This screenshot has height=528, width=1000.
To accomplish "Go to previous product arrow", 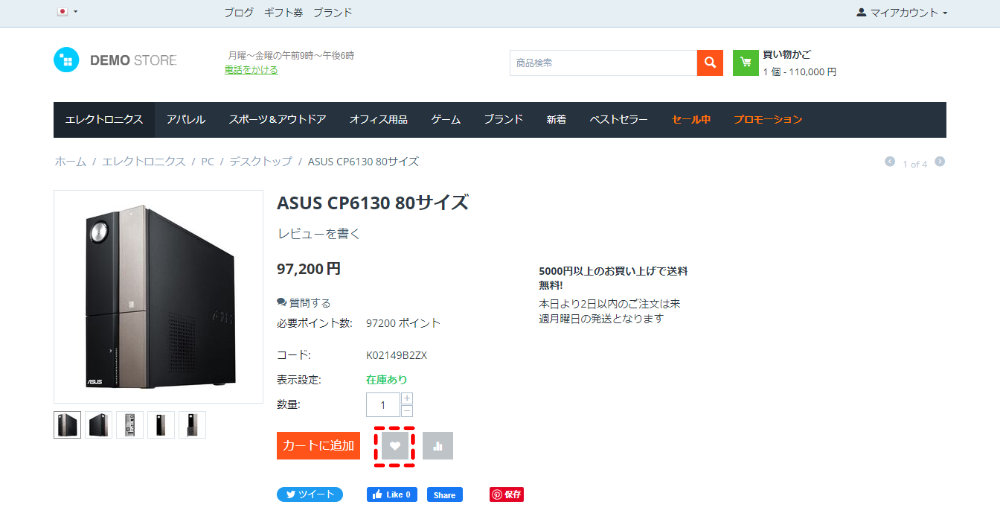I will pos(890,162).
